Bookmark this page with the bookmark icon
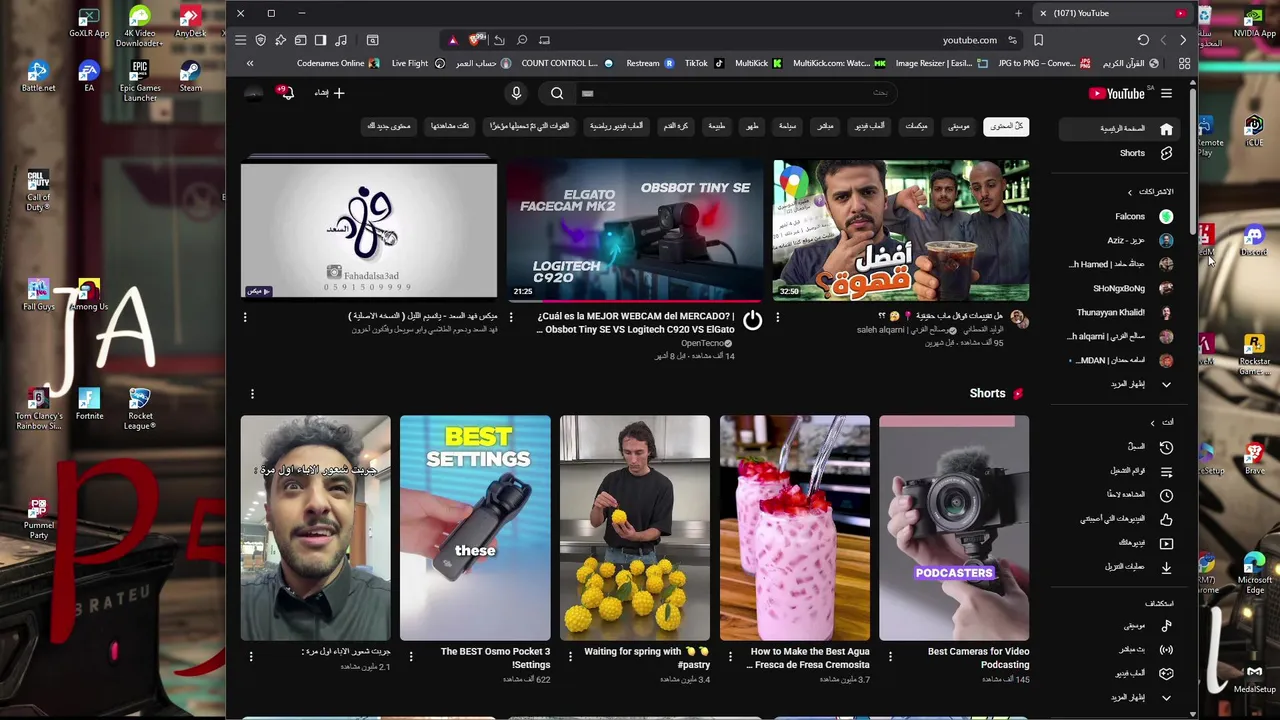 coord(1038,40)
